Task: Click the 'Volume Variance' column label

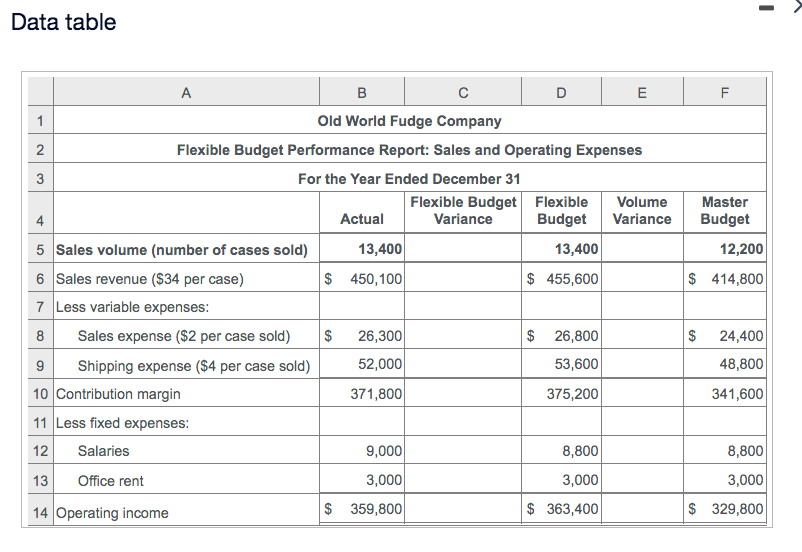Action: [x=642, y=210]
